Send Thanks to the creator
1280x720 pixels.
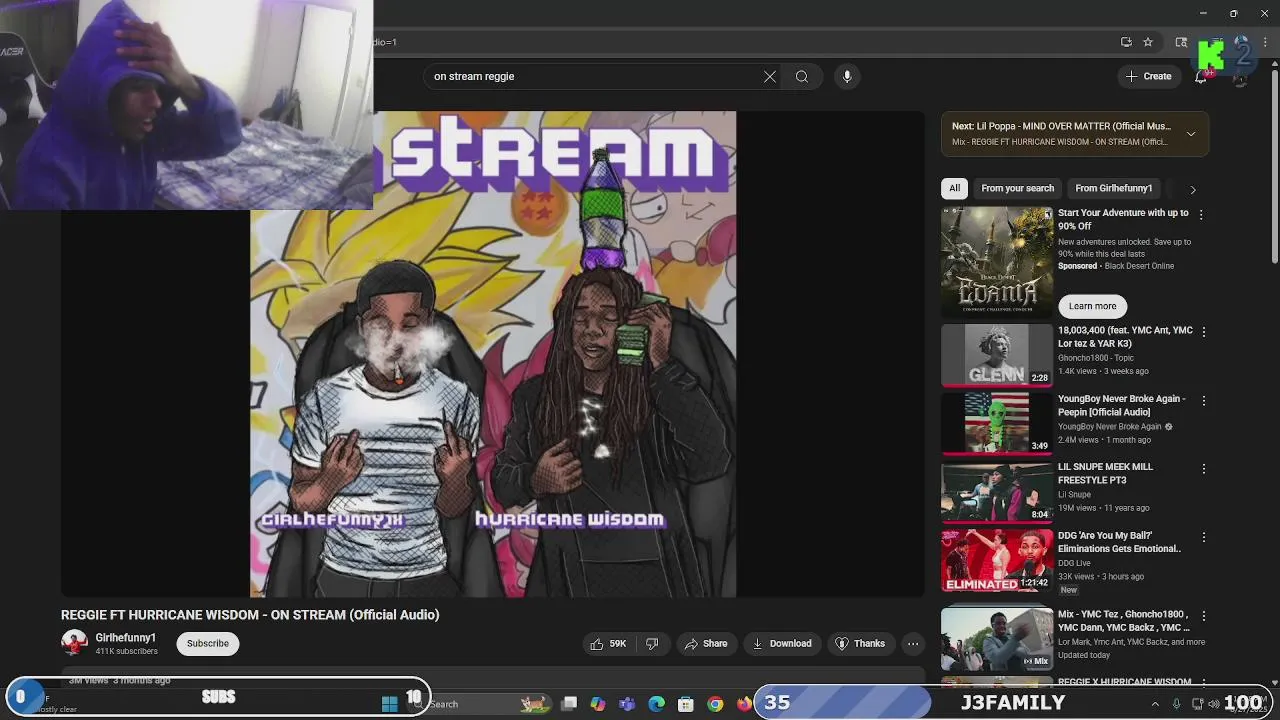pyautogui.click(x=860, y=644)
